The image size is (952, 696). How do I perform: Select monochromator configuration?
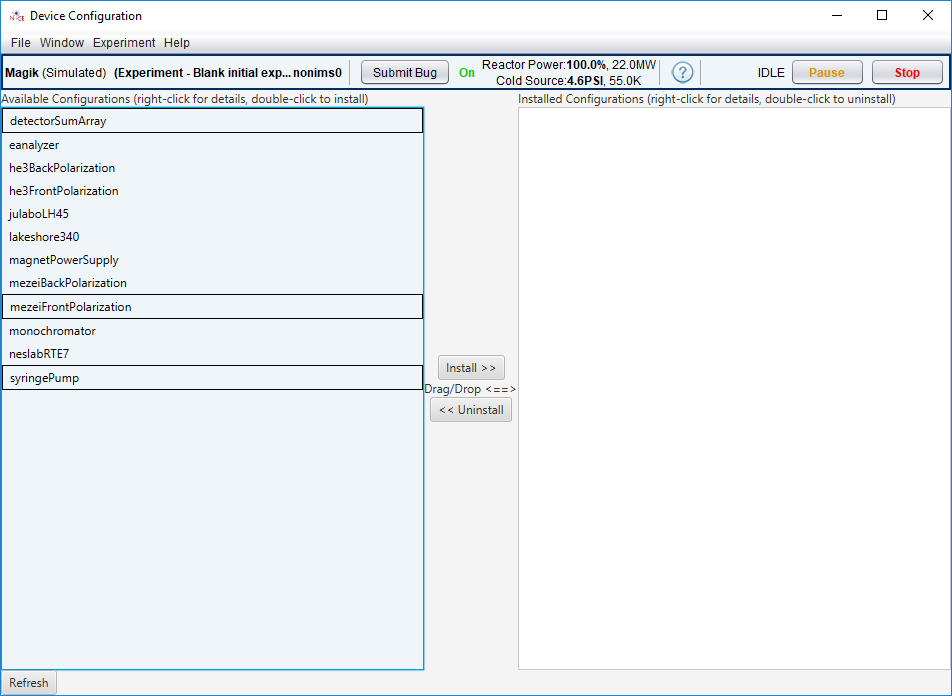click(x=212, y=331)
